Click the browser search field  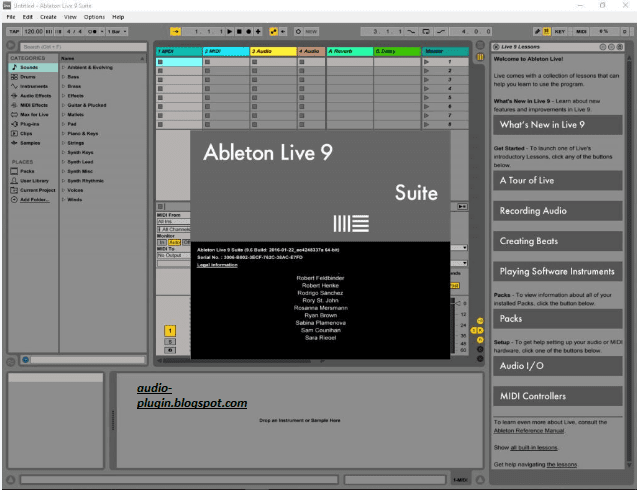tap(83, 47)
